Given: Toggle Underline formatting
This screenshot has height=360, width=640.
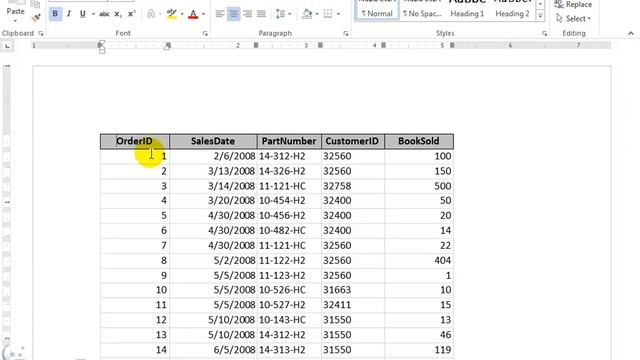Looking at the screenshot, I should click(x=83, y=14).
